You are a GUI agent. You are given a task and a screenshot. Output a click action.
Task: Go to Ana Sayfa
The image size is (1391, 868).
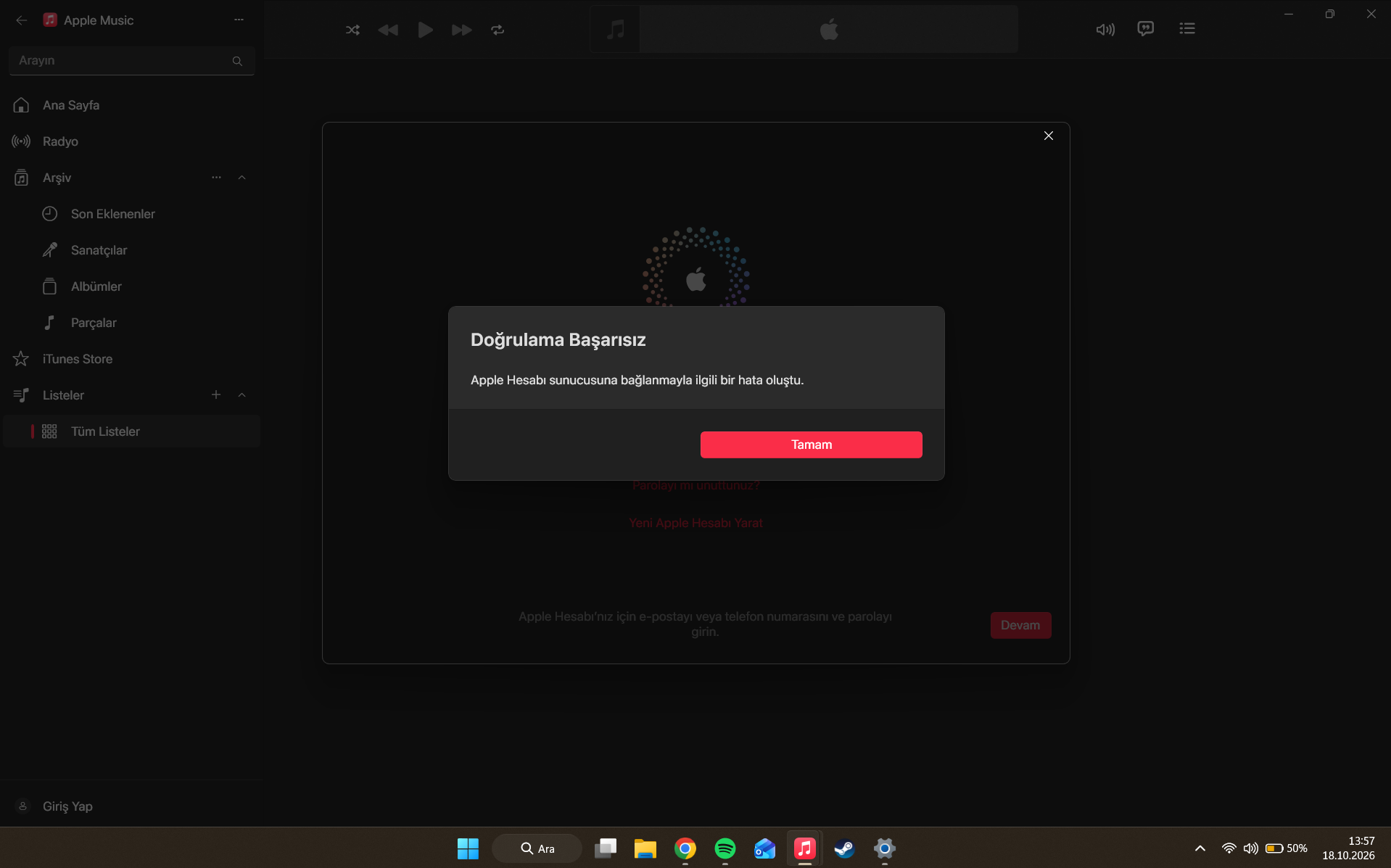[131, 105]
